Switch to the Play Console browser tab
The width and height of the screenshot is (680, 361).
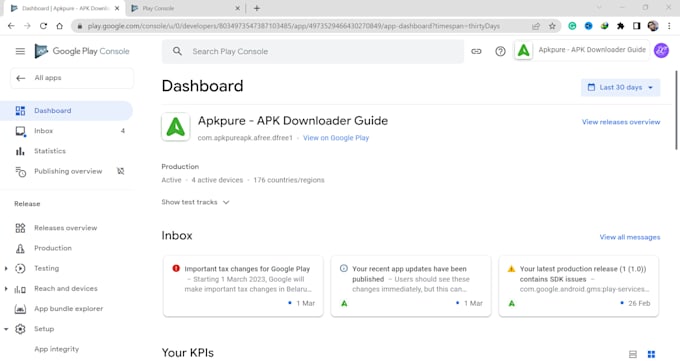pos(186,8)
